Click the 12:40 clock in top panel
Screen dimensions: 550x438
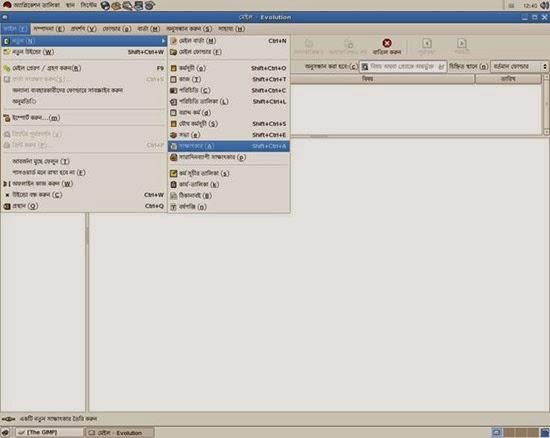coord(530,6)
